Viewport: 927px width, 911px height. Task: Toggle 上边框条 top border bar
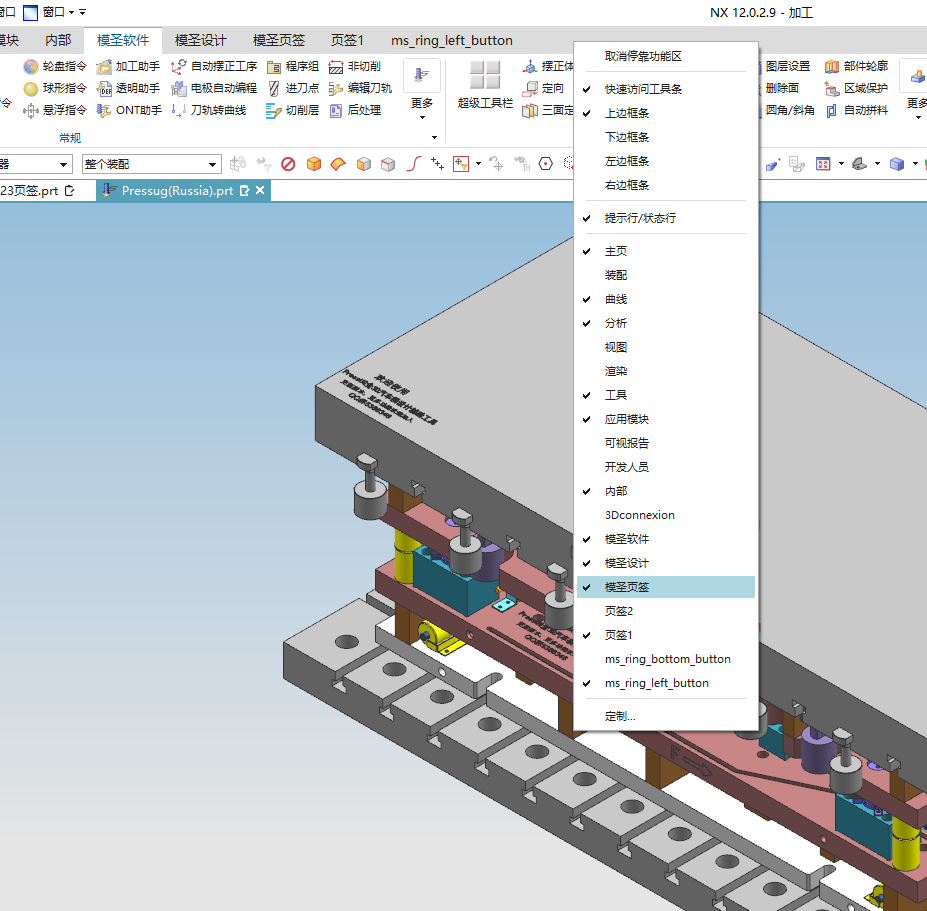point(666,113)
